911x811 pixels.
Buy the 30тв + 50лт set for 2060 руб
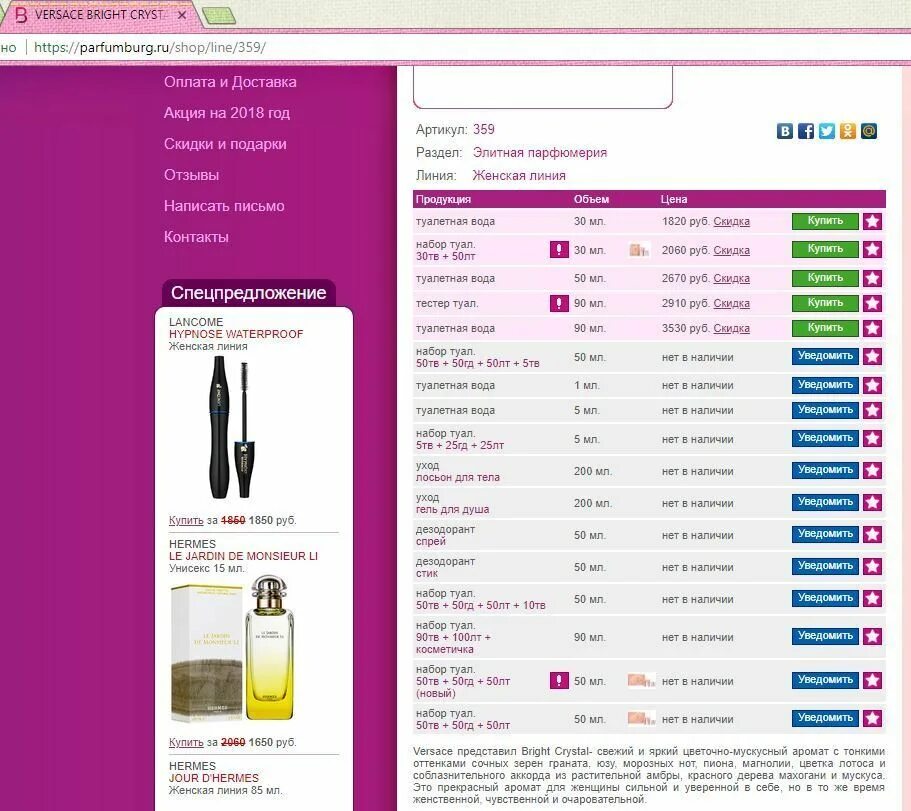[x=824, y=249]
